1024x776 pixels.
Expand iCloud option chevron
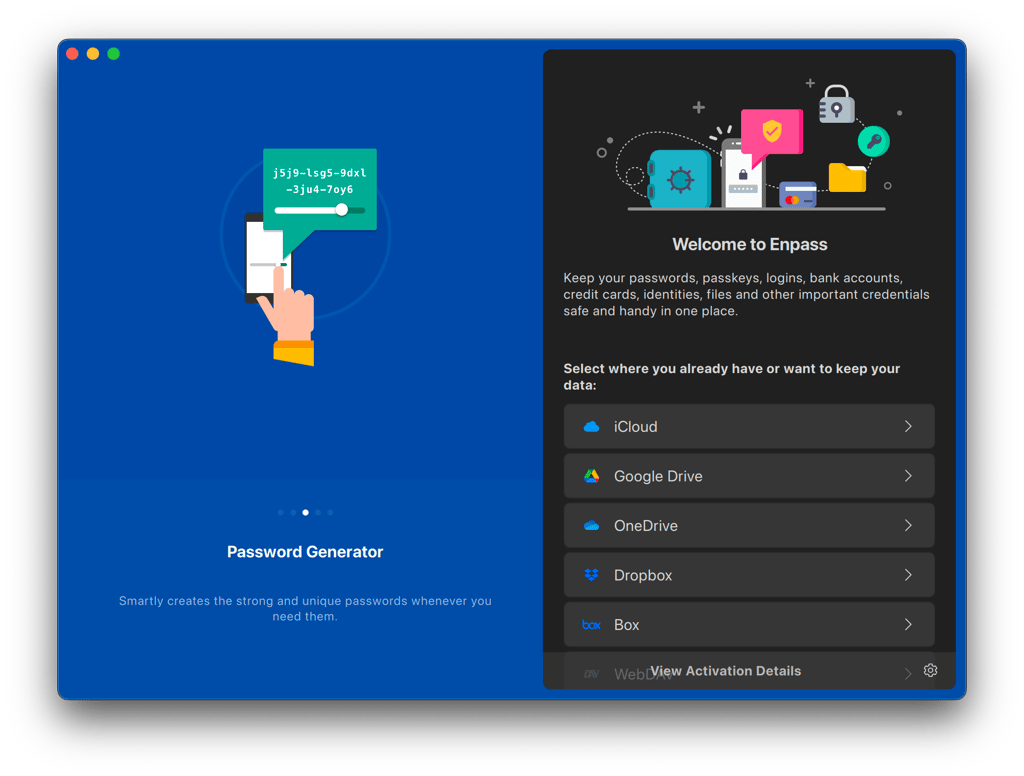pos(908,427)
